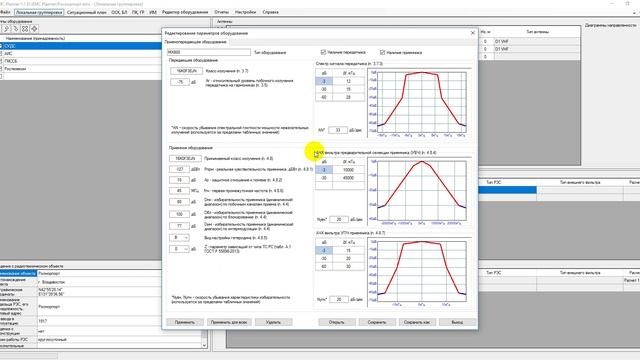
Task: Click the УПЧ filter response chart
Action: [419, 272]
